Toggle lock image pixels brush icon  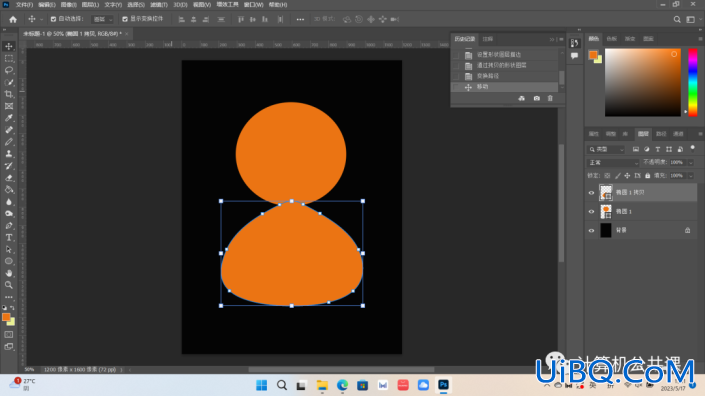(x=617, y=176)
